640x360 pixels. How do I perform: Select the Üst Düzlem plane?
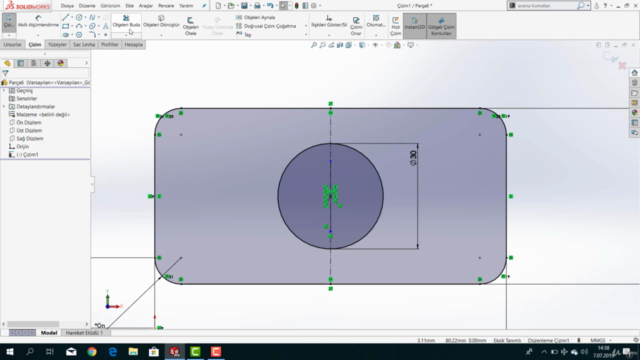point(29,131)
